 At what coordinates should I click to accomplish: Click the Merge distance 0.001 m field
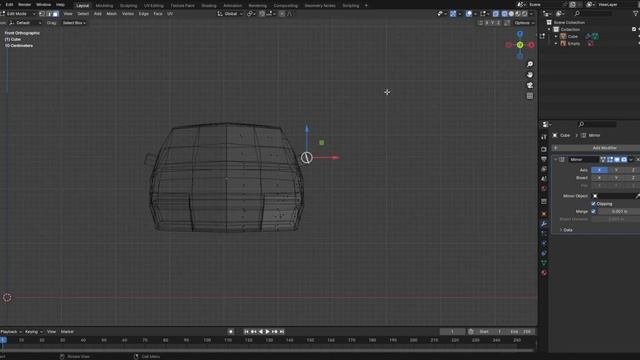619,211
